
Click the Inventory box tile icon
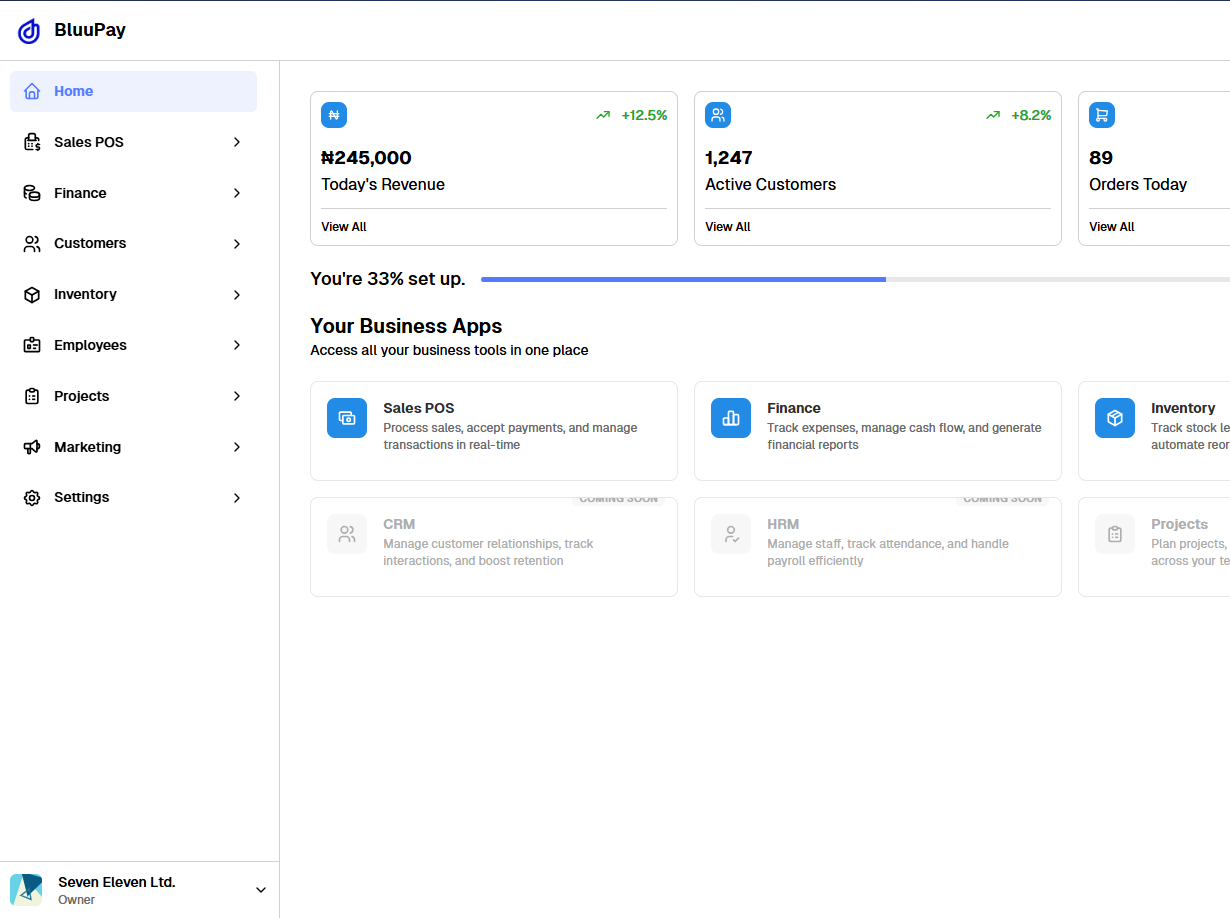[1115, 418]
